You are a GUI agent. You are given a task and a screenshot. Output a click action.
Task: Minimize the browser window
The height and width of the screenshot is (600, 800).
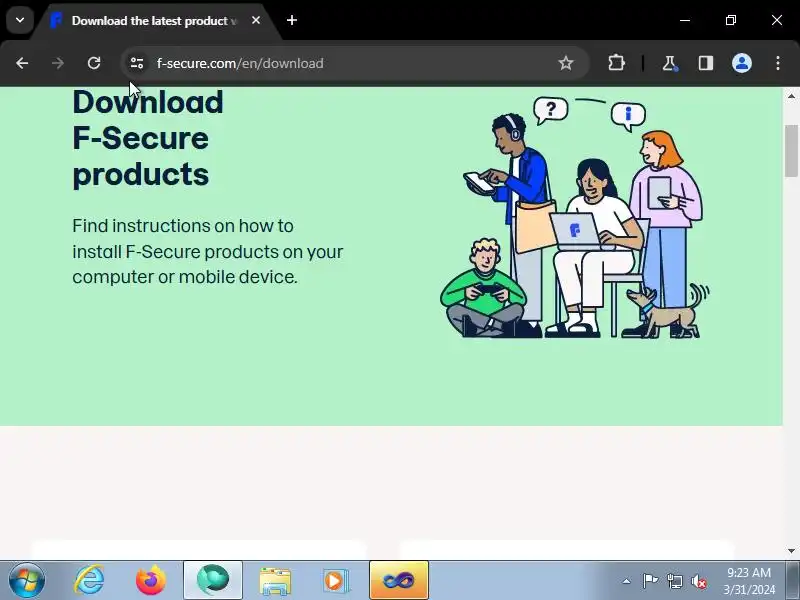(685, 20)
